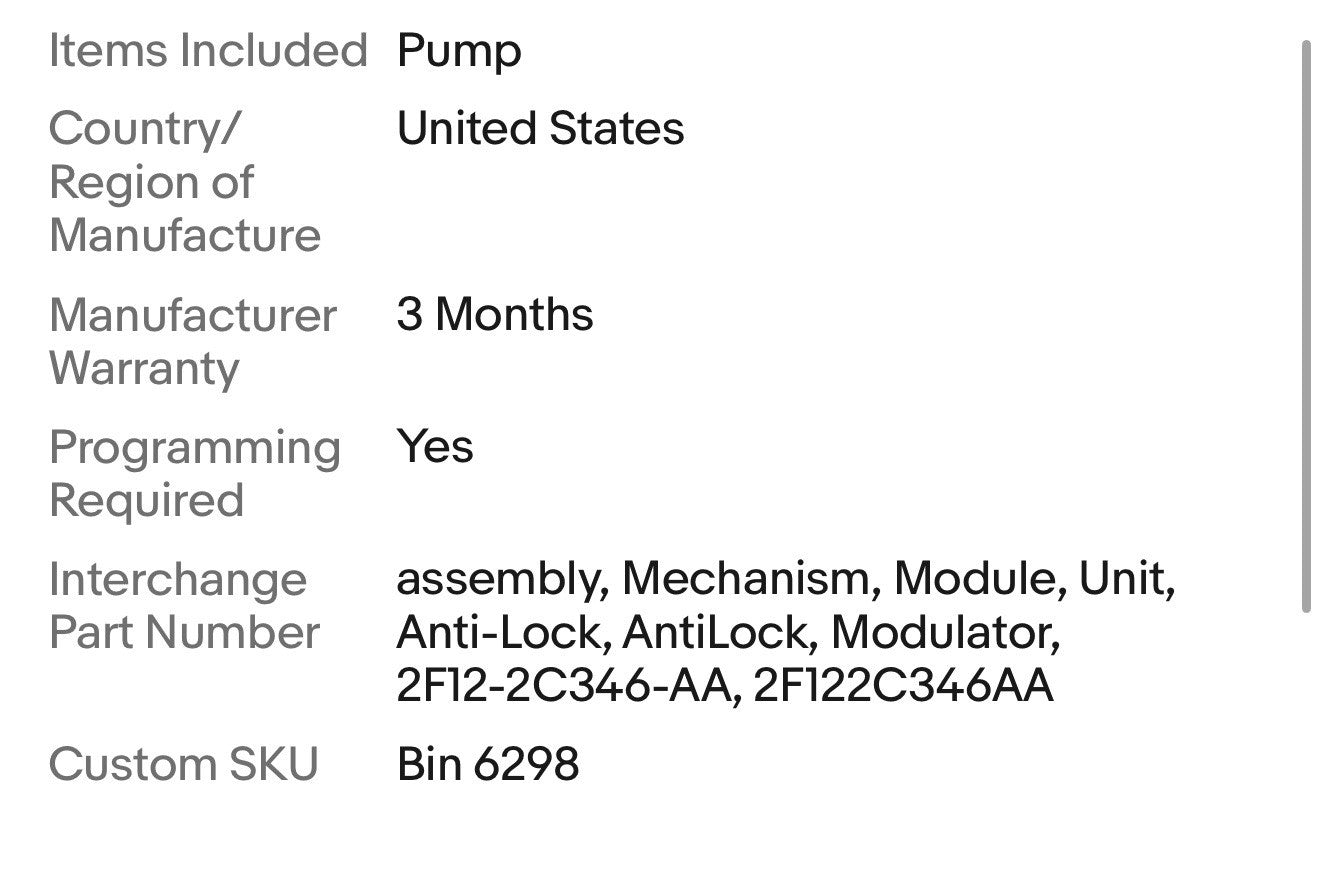This screenshot has width=1320, height=893.
Task: Click the "Programming Required" label
Action: [x=194, y=473]
